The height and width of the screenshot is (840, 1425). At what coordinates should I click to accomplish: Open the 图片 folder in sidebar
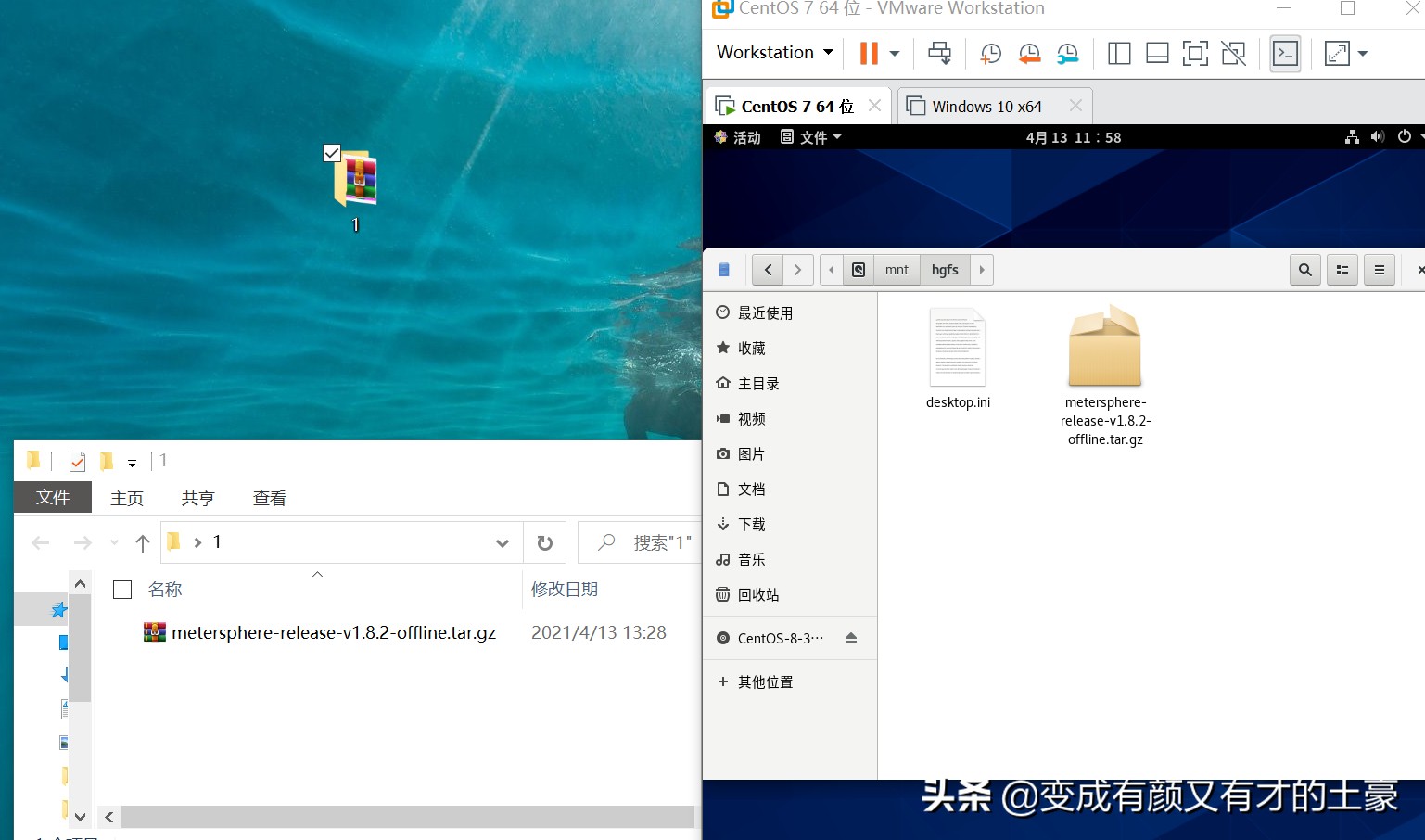click(x=790, y=454)
